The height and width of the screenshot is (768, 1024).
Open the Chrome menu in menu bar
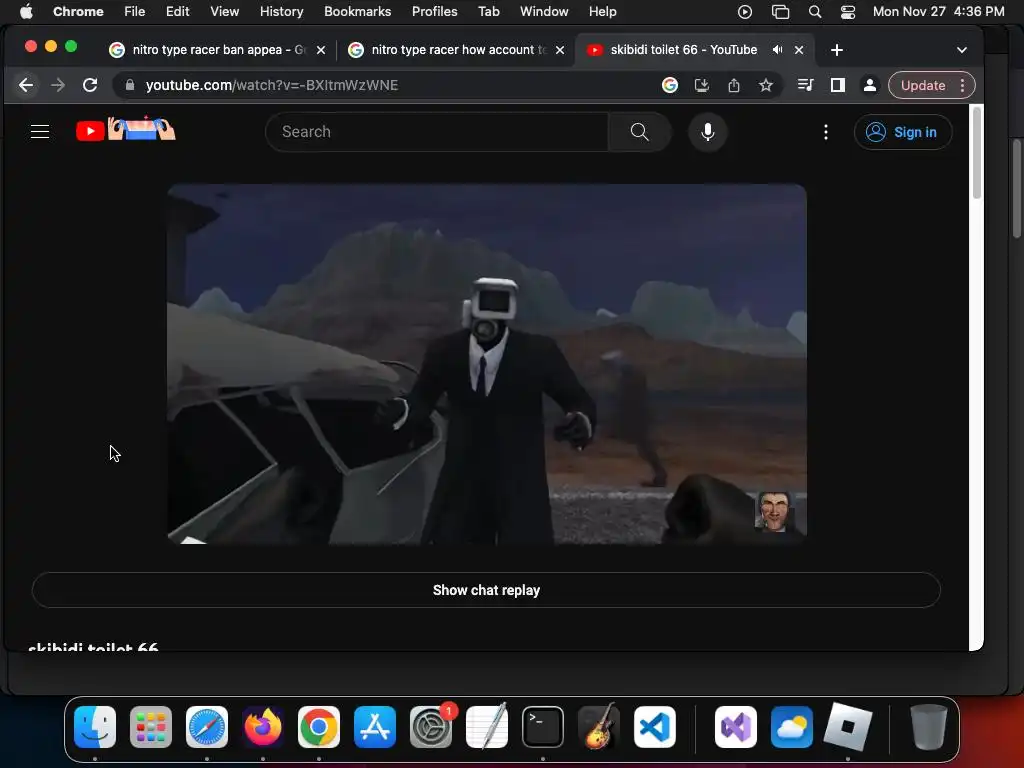pyautogui.click(x=78, y=11)
